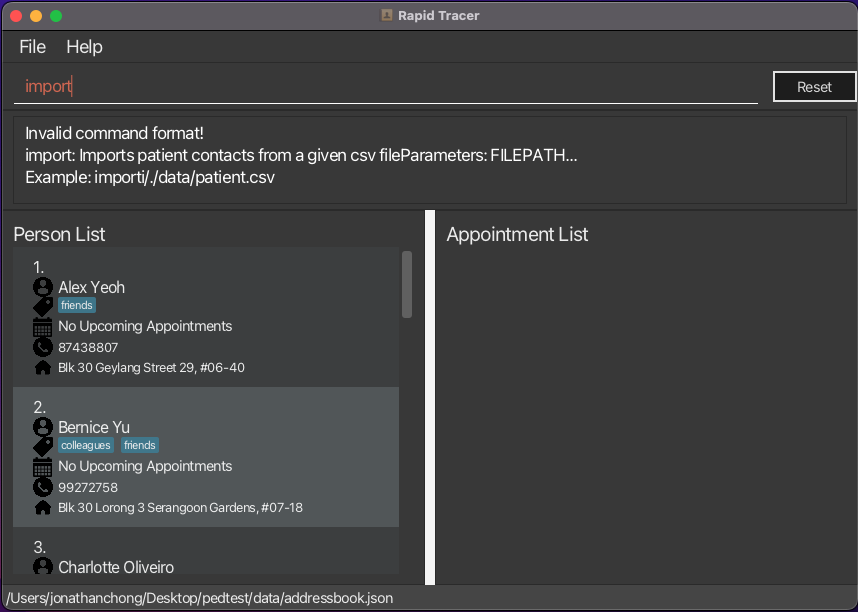Click the command input box containing 'import'

pyautogui.click(x=385, y=86)
